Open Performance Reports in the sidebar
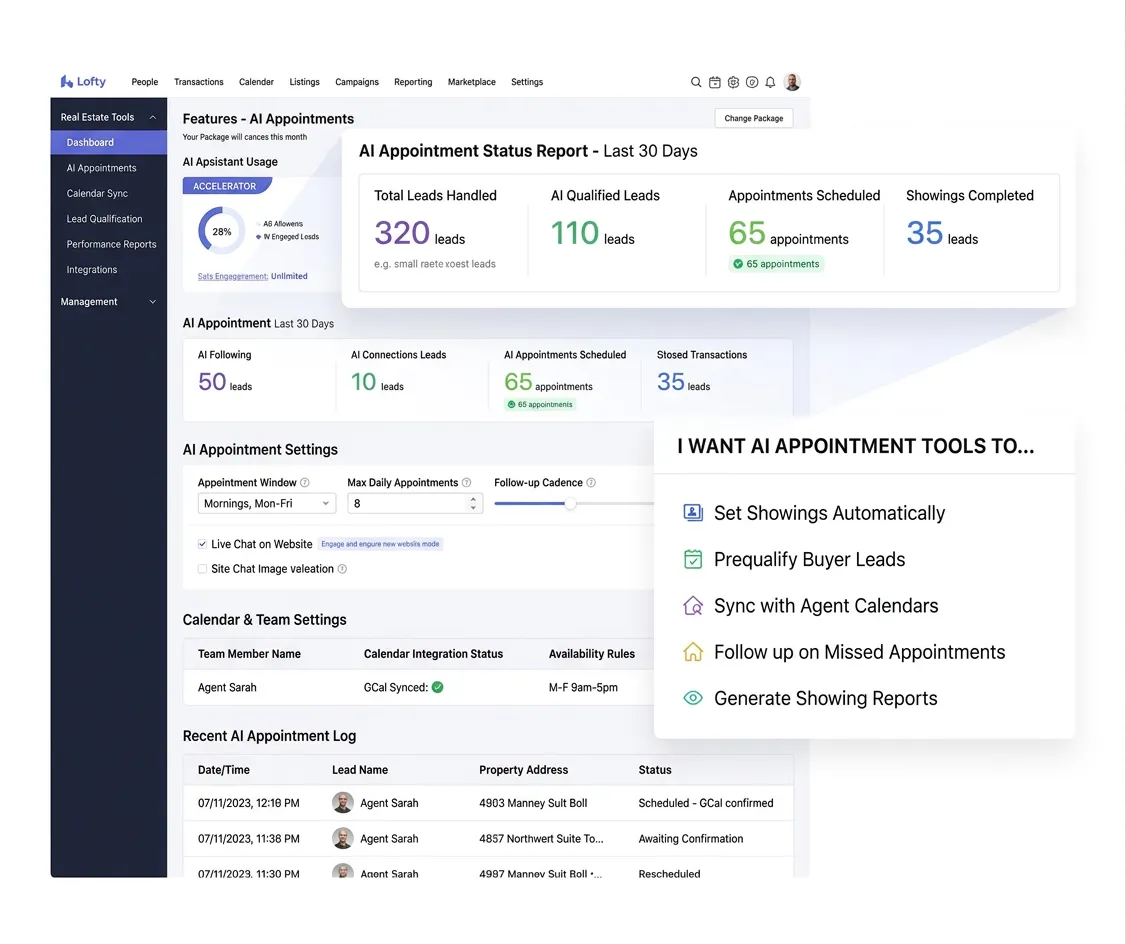 click(x=111, y=244)
